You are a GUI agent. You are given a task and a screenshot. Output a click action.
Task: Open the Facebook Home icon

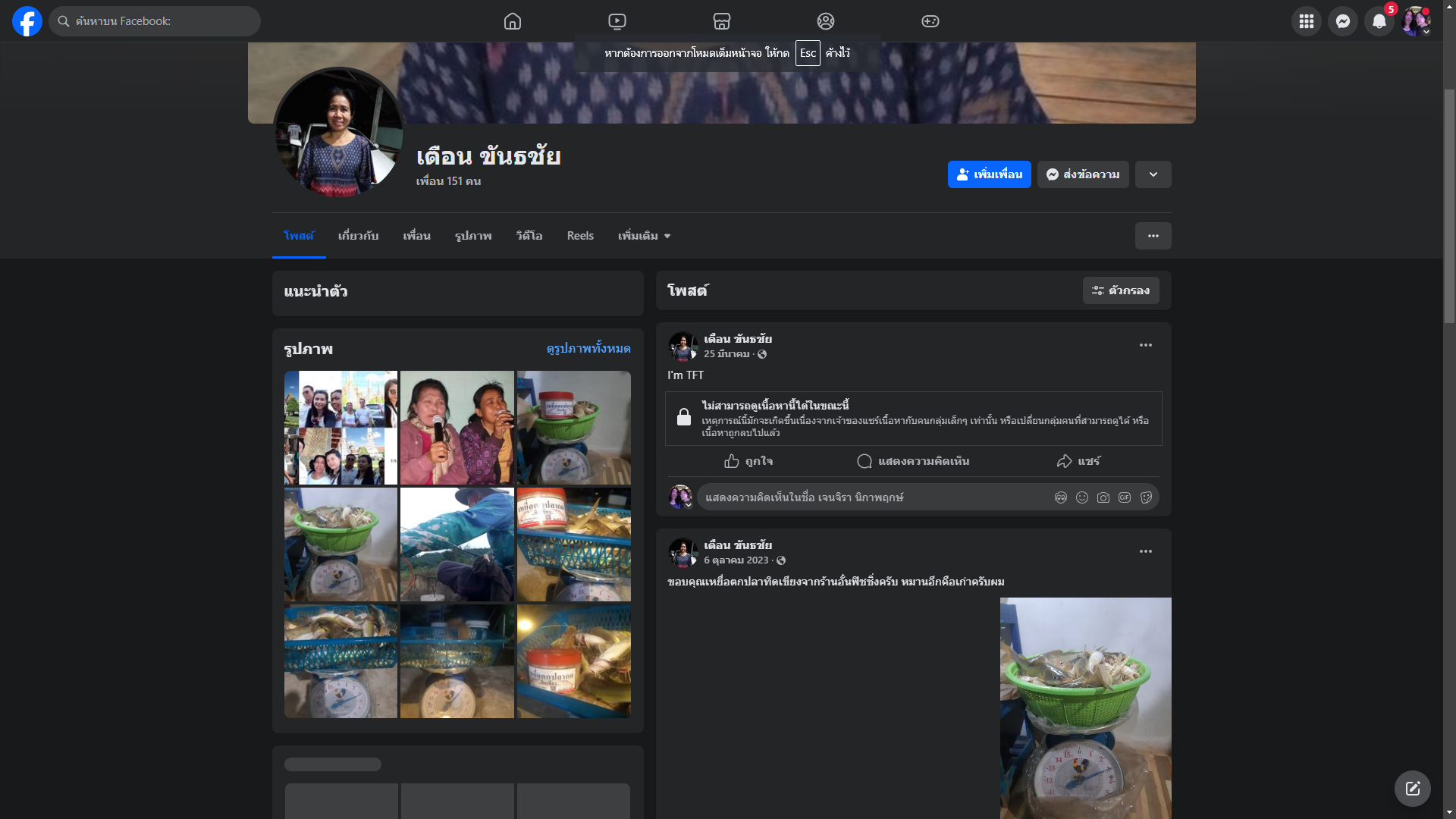pos(513,21)
